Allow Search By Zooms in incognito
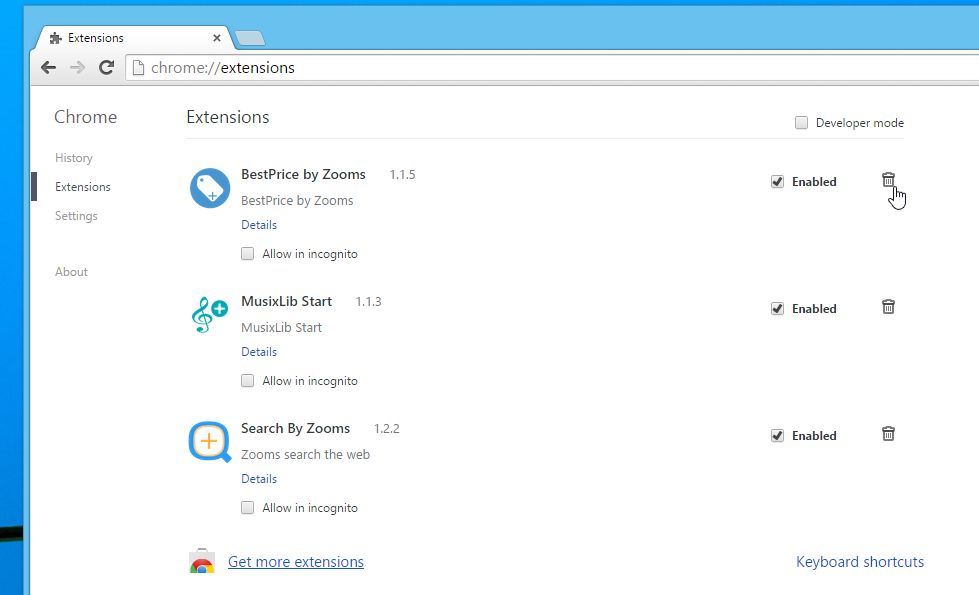 click(247, 508)
